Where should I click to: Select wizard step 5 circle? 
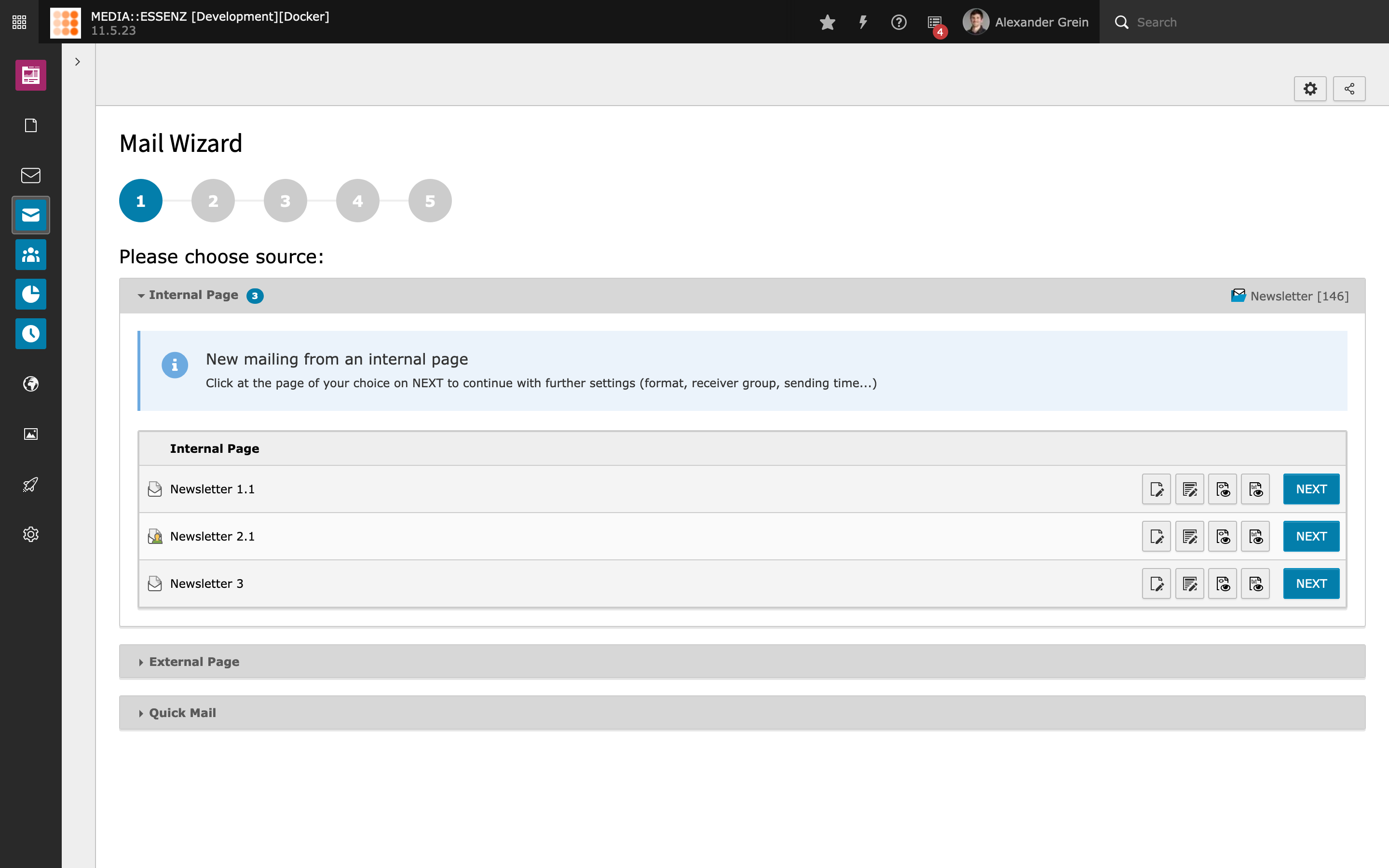(x=430, y=201)
